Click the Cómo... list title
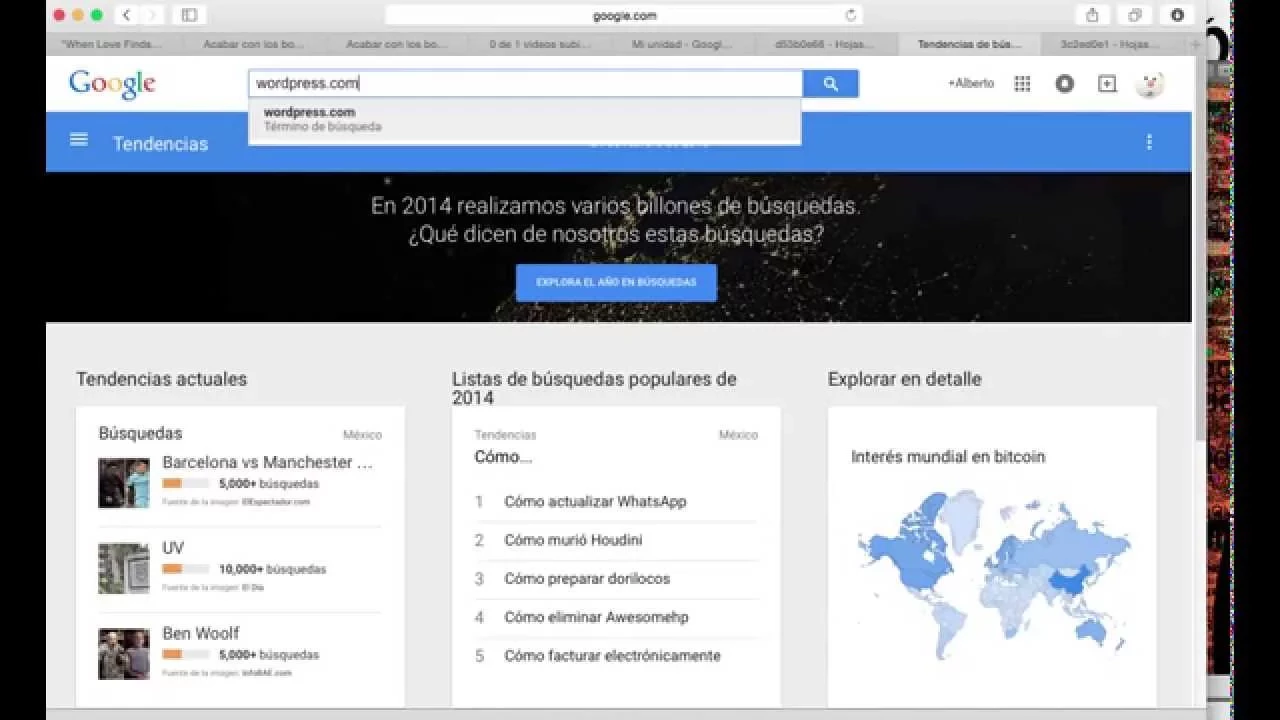This screenshot has height=720, width=1280. click(503, 457)
